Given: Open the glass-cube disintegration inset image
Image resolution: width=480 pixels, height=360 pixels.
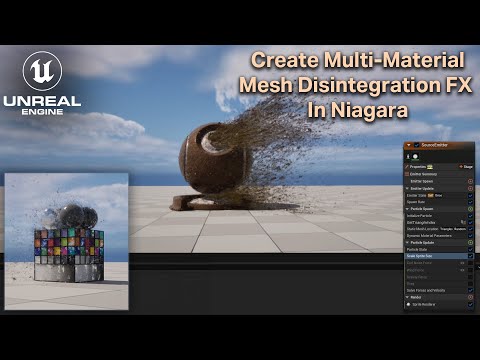Looking at the screenshot, I should tap(66, 241).
